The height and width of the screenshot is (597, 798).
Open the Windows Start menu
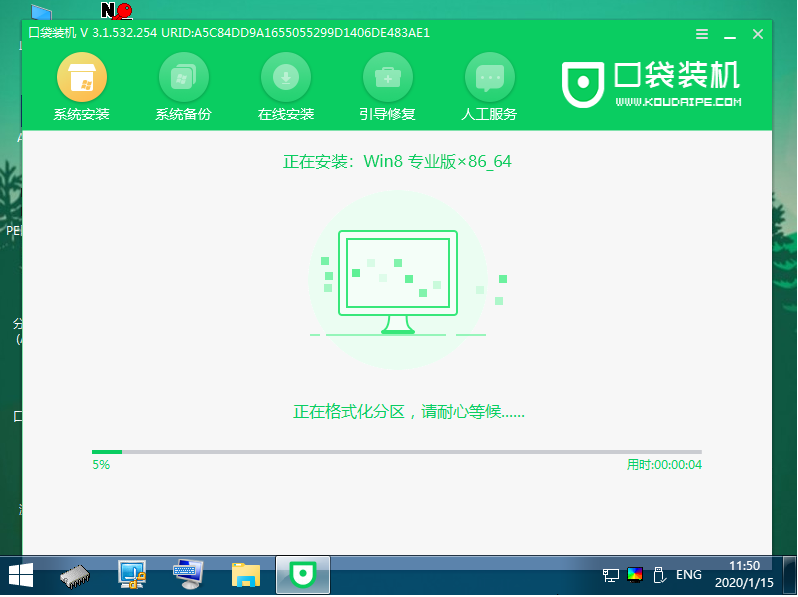click(20, 576)
